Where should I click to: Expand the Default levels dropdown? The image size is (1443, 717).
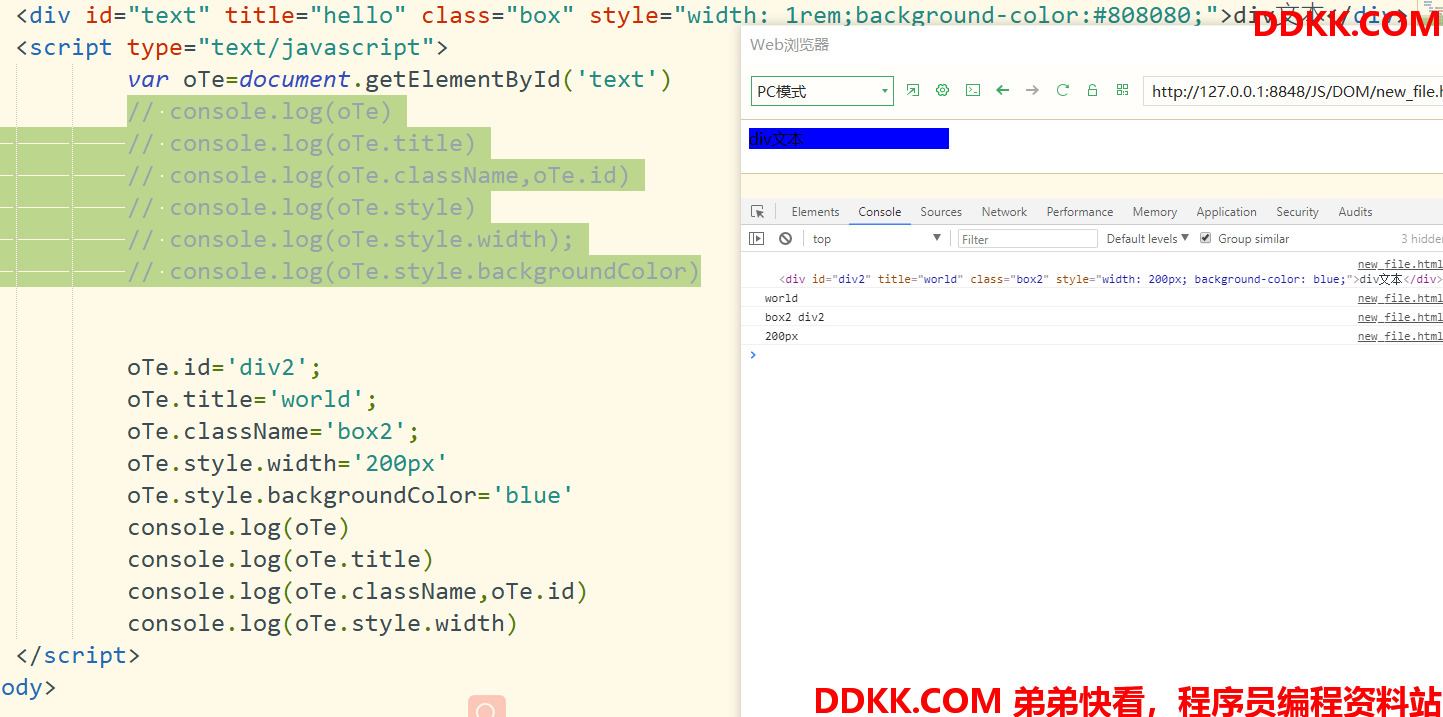[1147, 238]
